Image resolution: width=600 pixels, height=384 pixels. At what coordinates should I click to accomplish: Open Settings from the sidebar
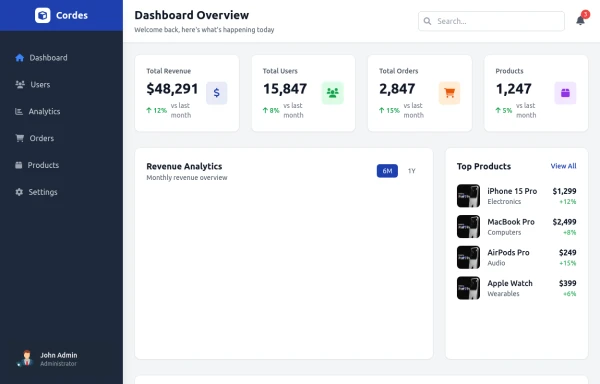(61, 192)
